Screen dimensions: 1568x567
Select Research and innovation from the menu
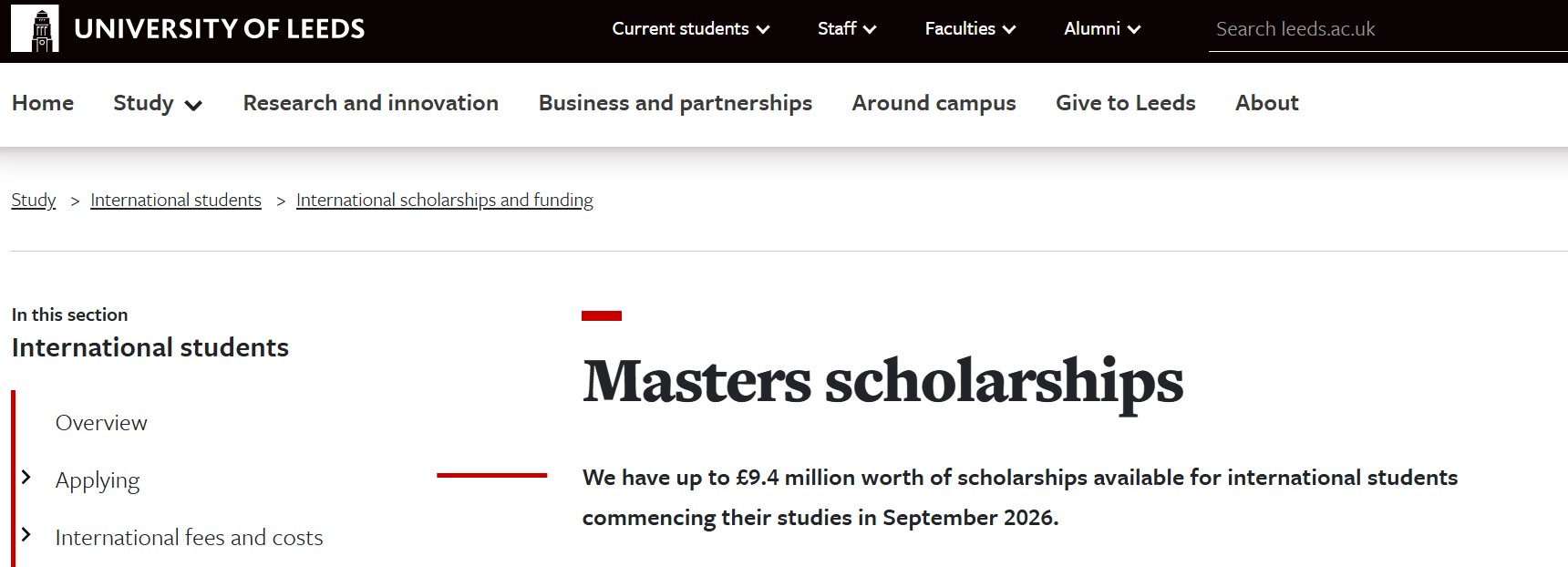click(370, 104)
